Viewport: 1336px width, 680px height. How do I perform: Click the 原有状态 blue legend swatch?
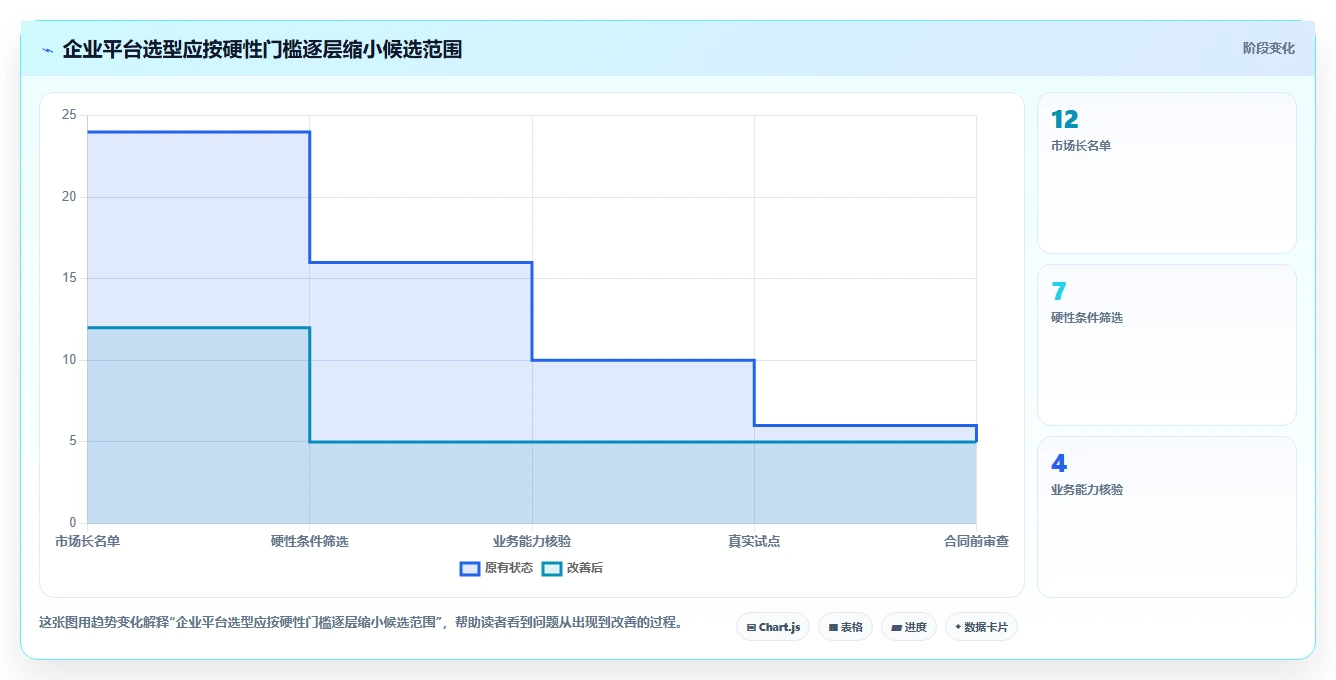pyautogui.click(x=469, y=568)
